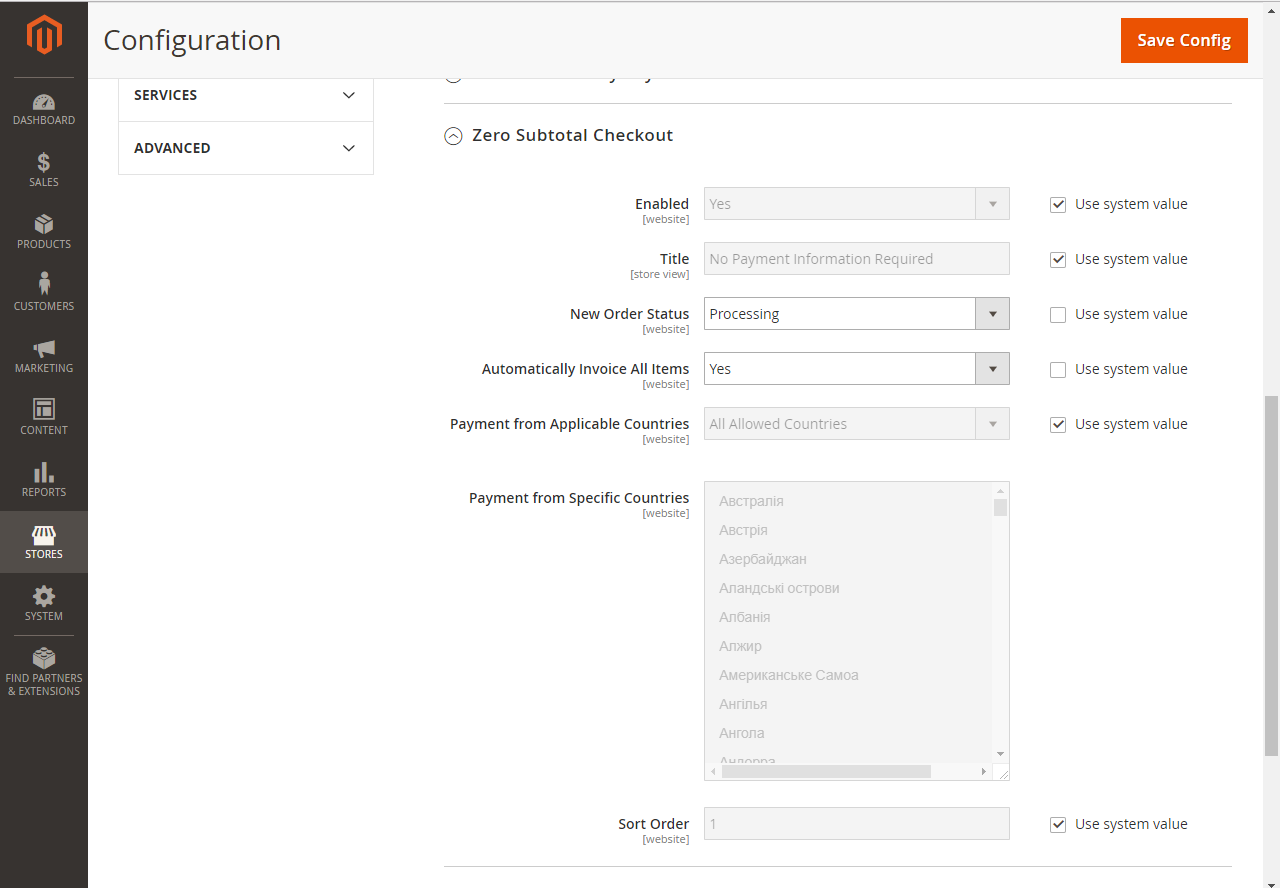Check Use system value for Sort Order
The width and height of the screenshot is (1280, 888).
click(x=1058, y=824)
